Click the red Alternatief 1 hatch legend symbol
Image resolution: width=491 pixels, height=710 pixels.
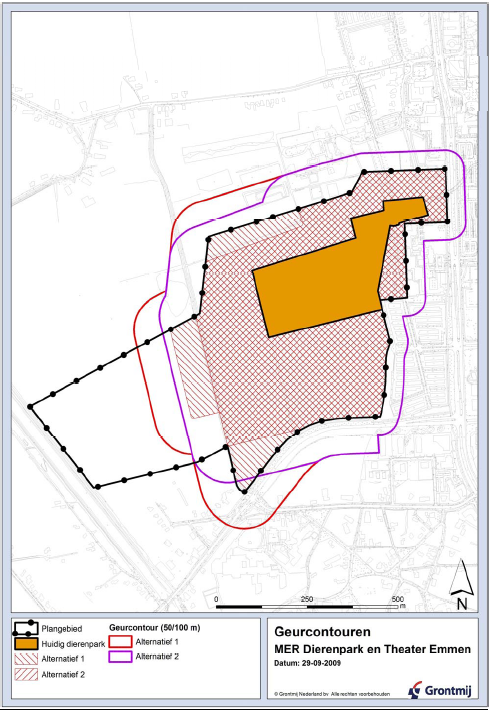[x=26, y=658]
